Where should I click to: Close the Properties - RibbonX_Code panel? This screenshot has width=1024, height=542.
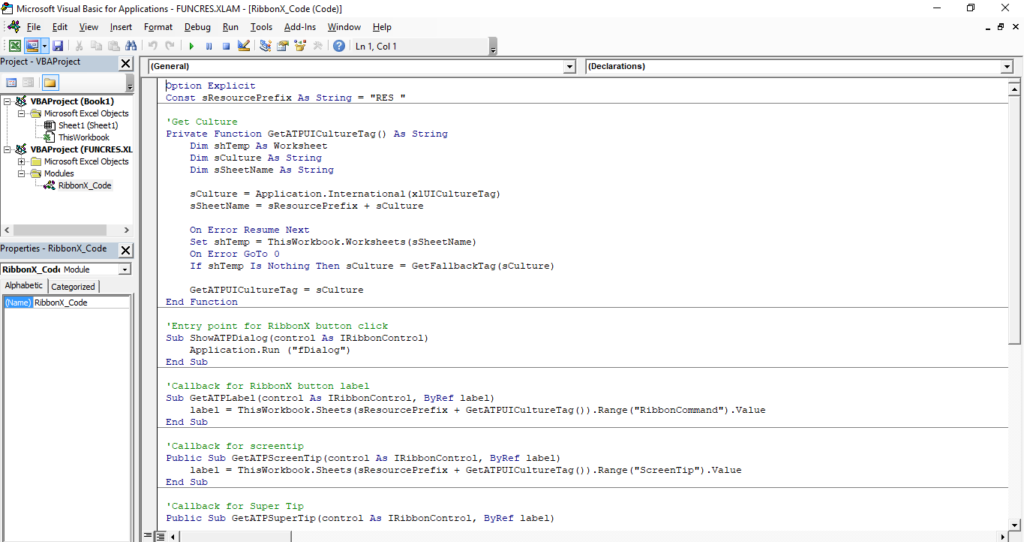pos(126,250)
